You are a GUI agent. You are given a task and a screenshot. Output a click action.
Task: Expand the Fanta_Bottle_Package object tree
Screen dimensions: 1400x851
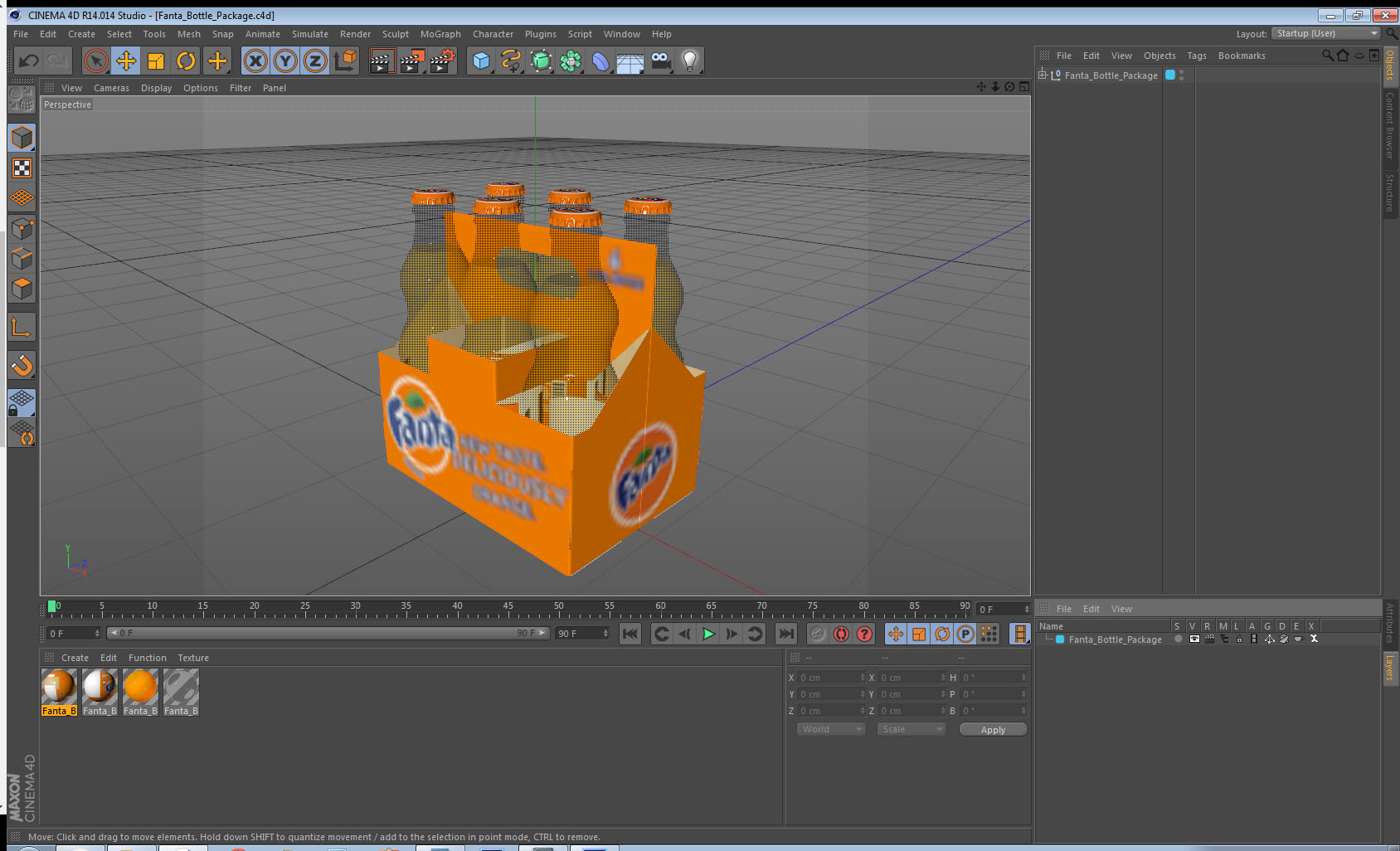pos(1043,75)
